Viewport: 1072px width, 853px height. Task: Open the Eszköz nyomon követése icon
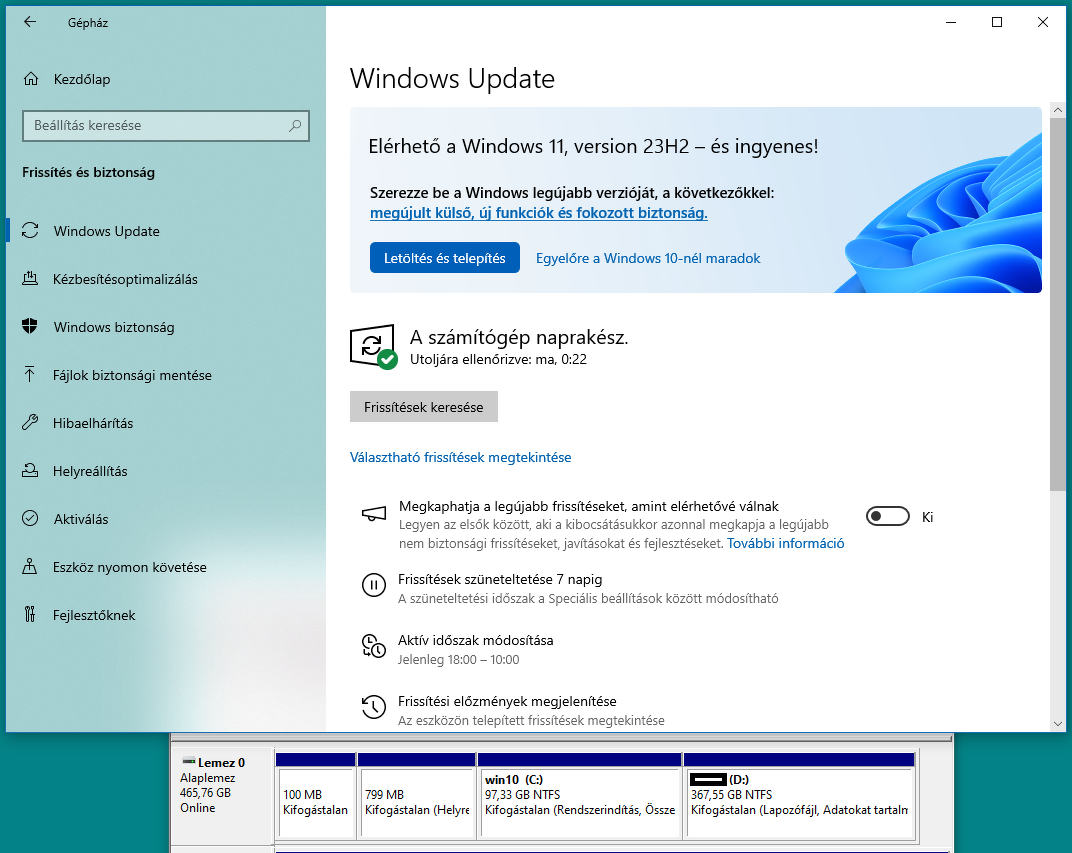[29, 566]
